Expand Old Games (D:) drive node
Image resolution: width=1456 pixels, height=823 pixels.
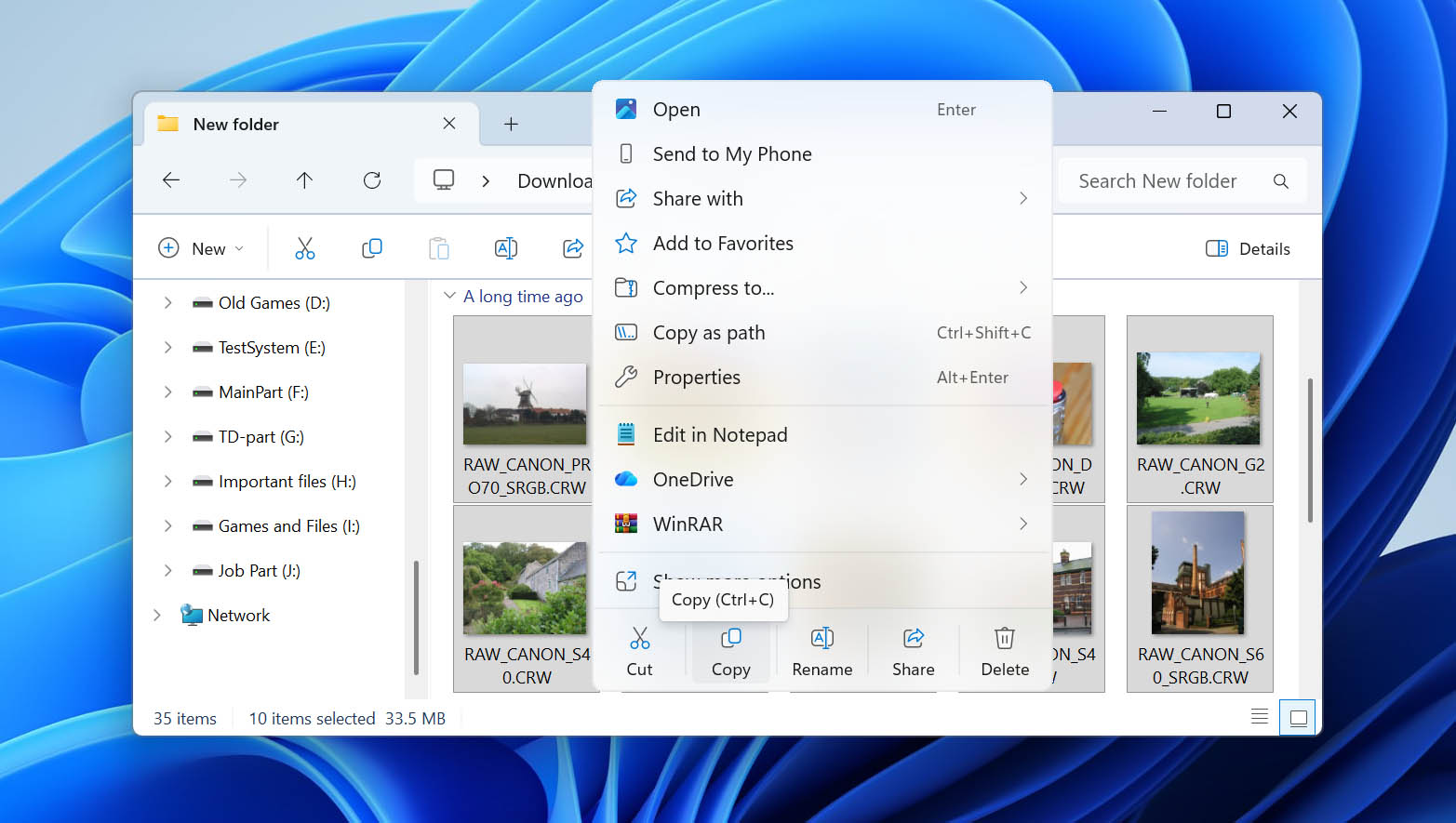[x=167, y=302]
